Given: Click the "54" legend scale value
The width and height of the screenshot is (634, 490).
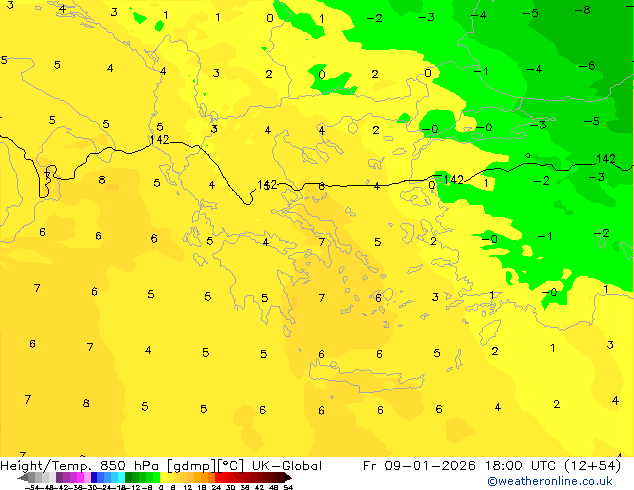Looking at the screenshot, I should point(288,487).
